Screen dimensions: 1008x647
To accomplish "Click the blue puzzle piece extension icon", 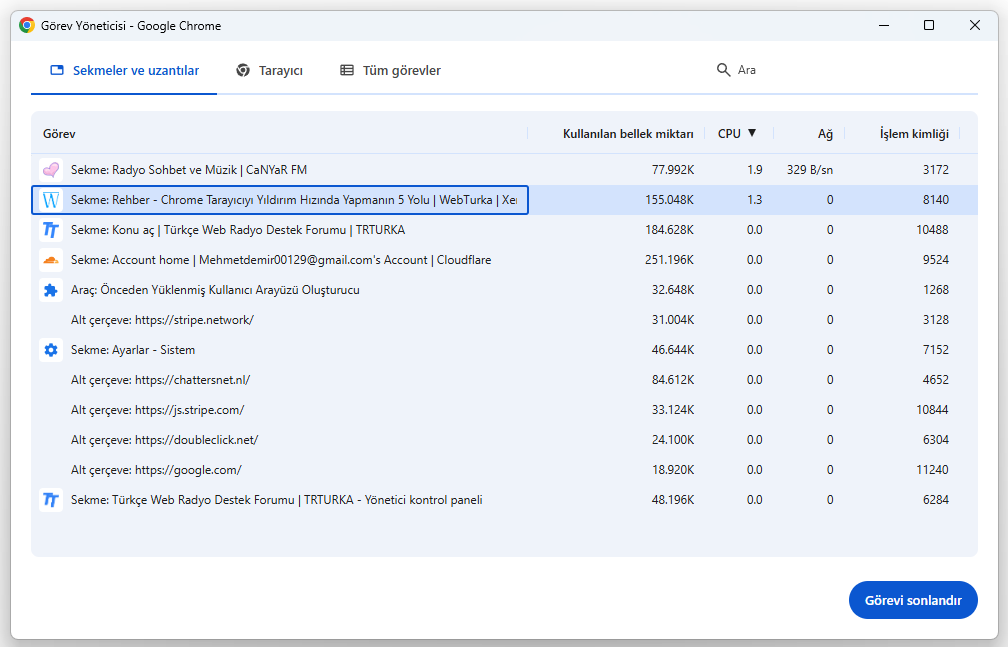I will click(50, 290).
